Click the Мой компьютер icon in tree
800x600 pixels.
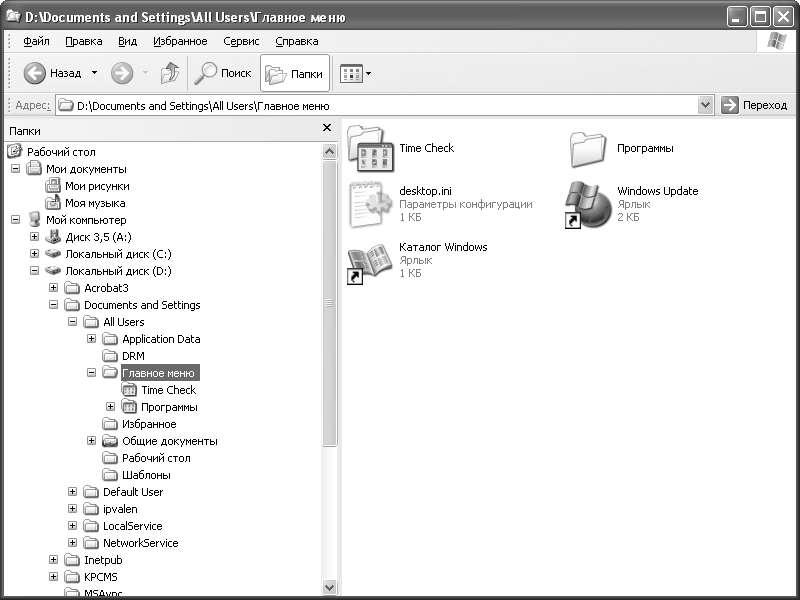pyautogui.click(x=34, y=219)
